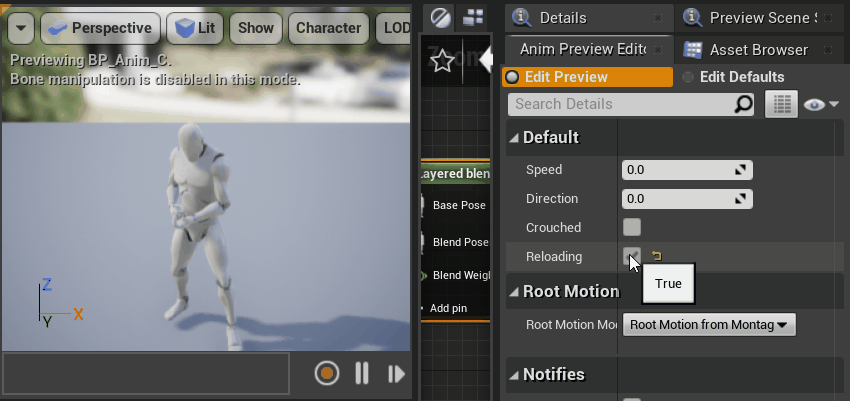This screenshot has height=401, width=850.
Task: Open the Root Motion Mode dropdown
Action: point(708,324)
